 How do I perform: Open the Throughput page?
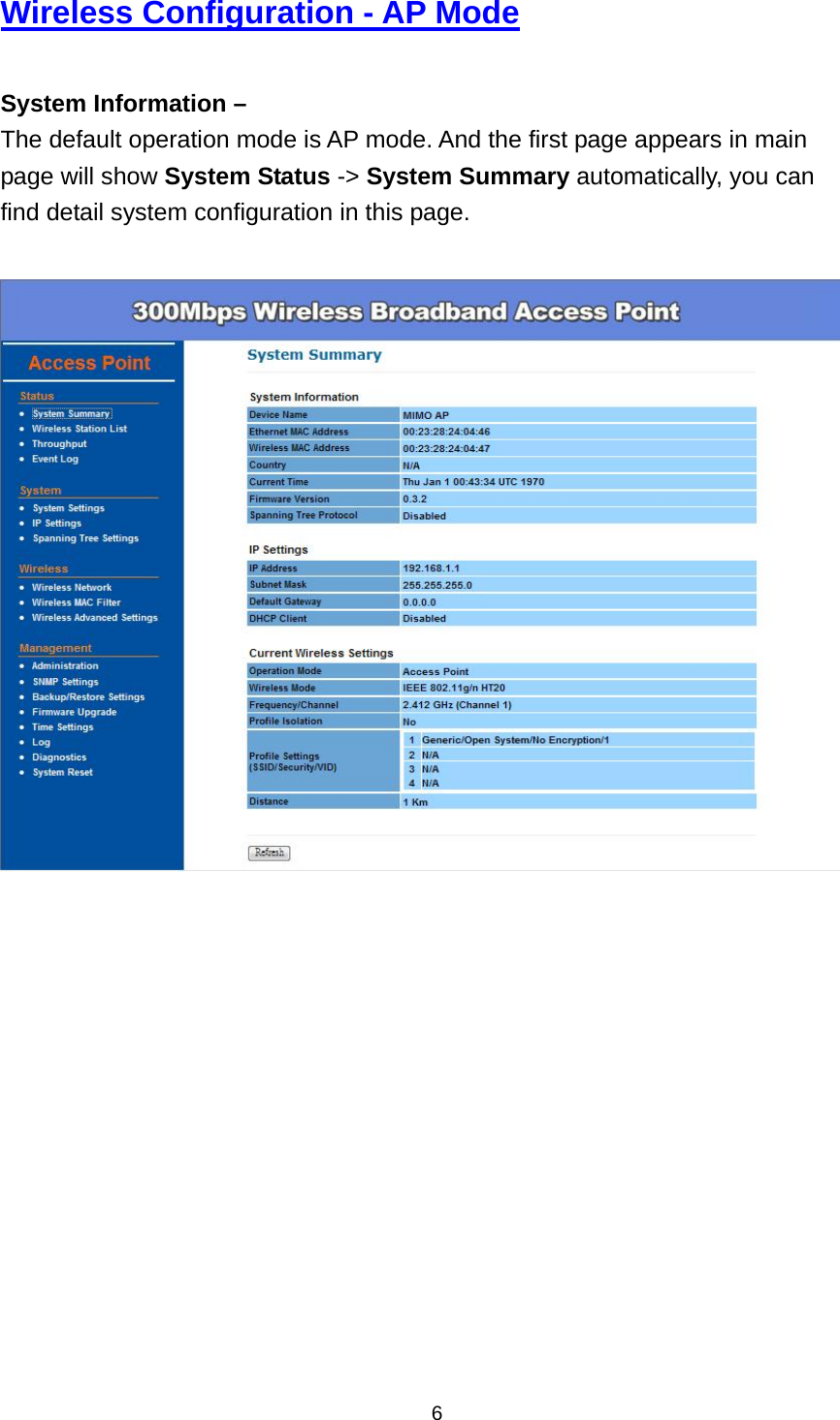tap(59, 443)
